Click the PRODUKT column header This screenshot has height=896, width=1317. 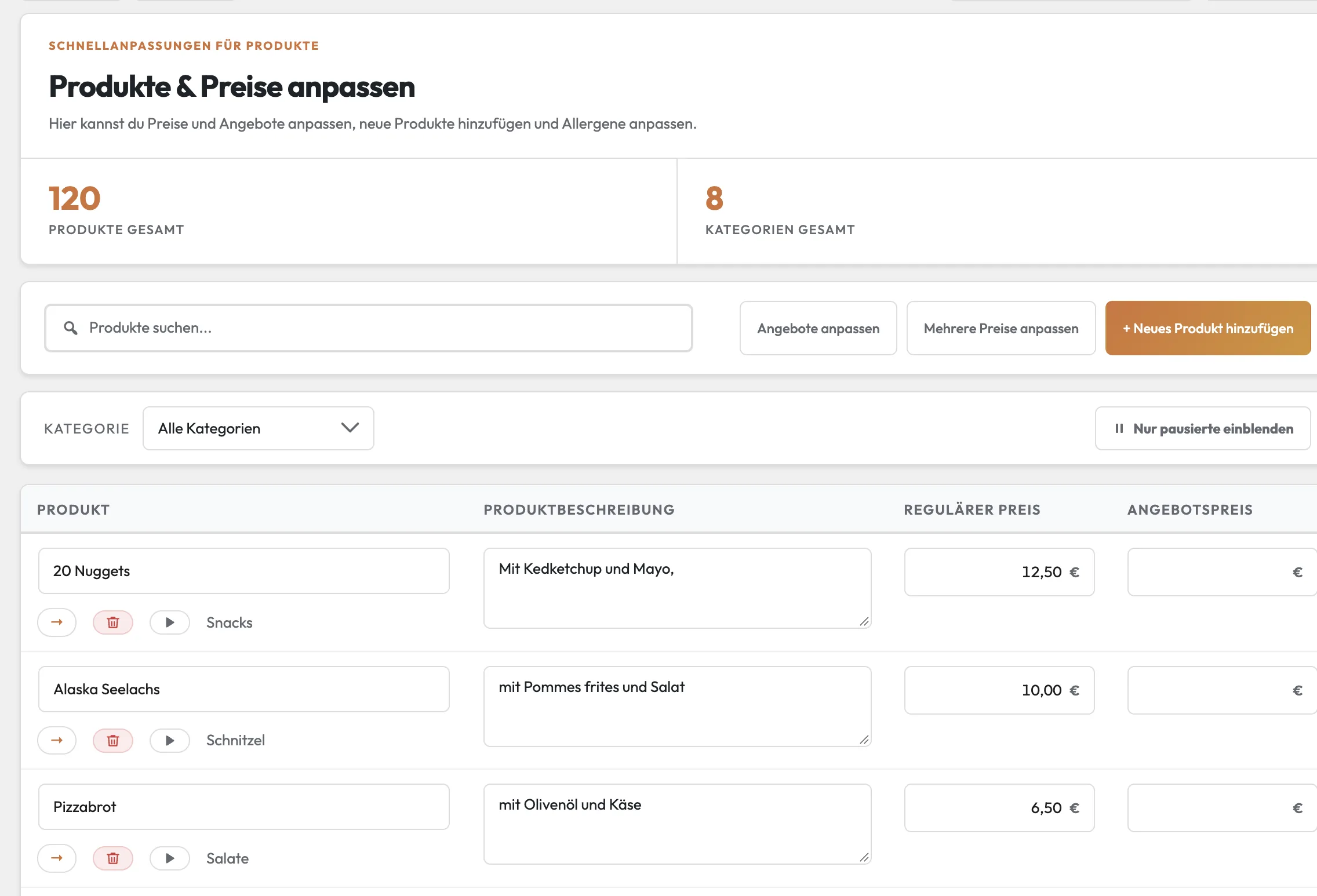[74, 509]
